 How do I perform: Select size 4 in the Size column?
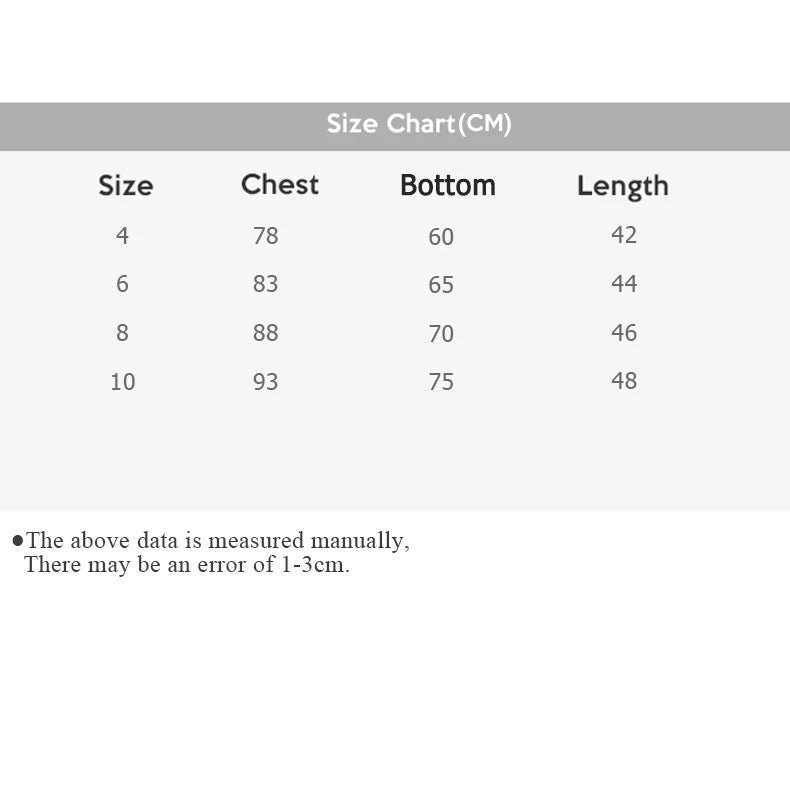(x=122, y=236)
